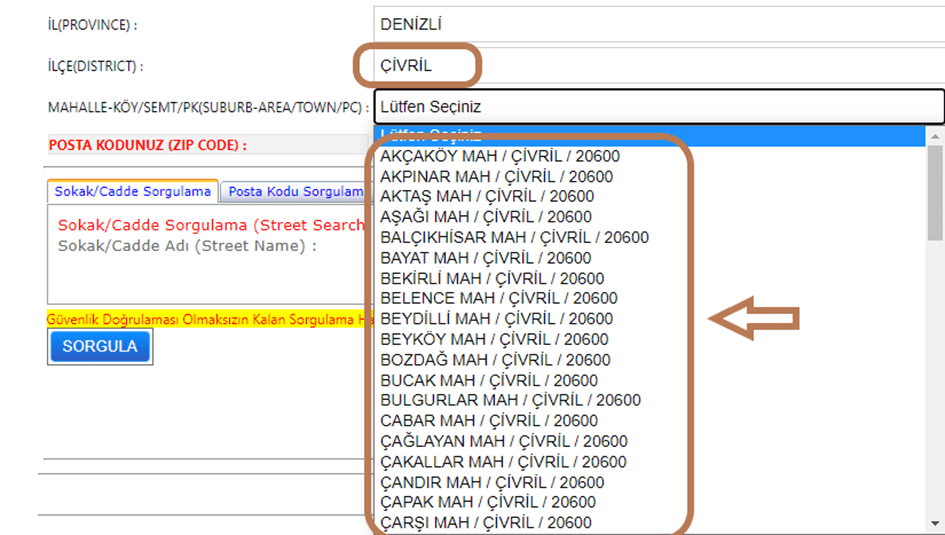This screenshot has width=945, height=535.
Task: Select ÇAĞLAYAN MAH from the list
Action: coord(504,441)
